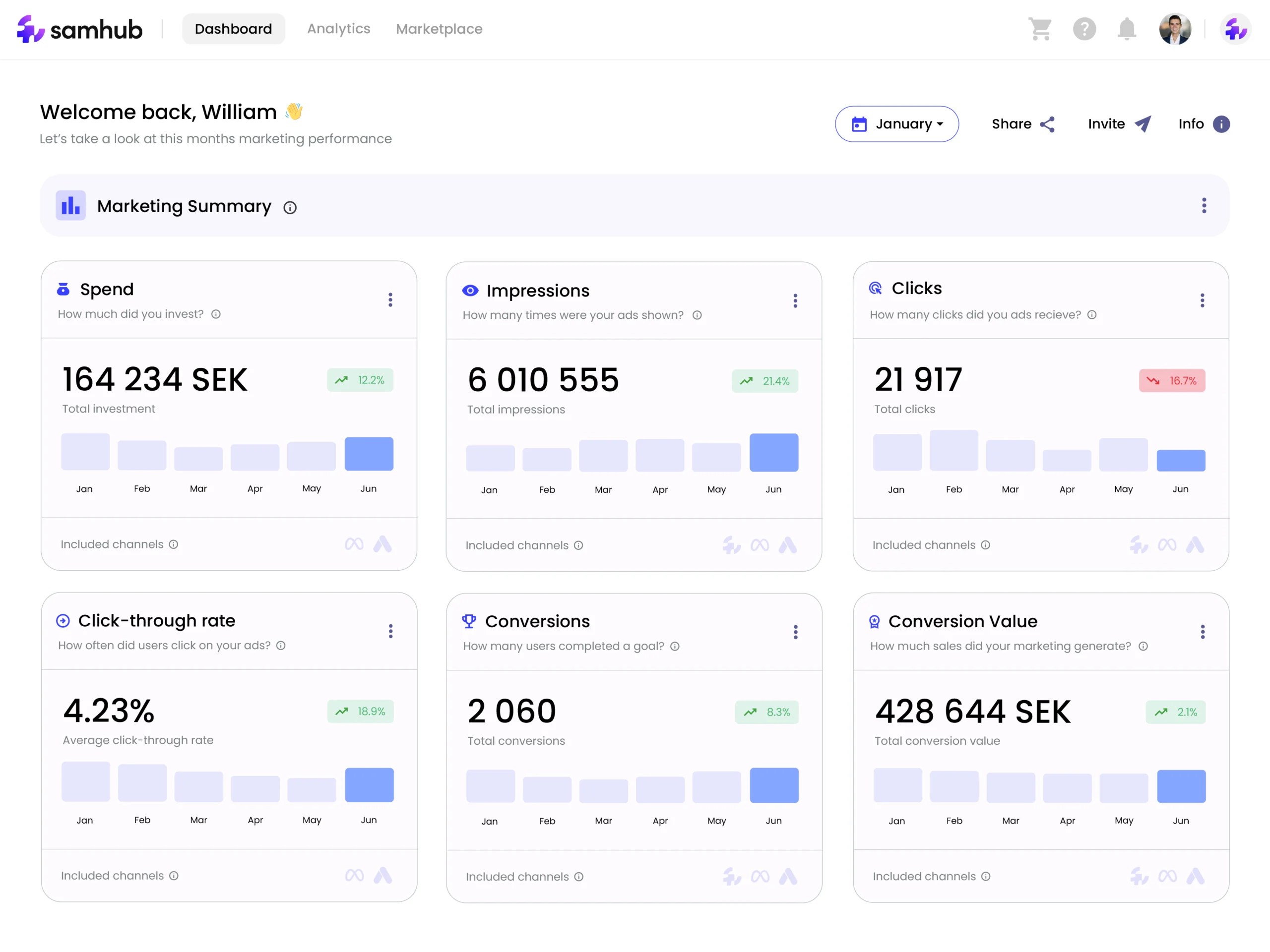Switch to the Analytics tab
The image size is (1270, 952).
point(339,29)
